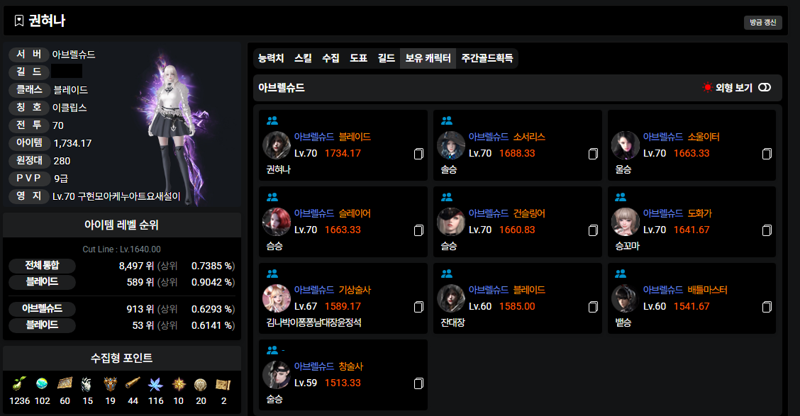Click the bookmark icon beside 권혀나
Image resolution: width=800 pixels, height=416 pixels.
click(x=19, y=21)
